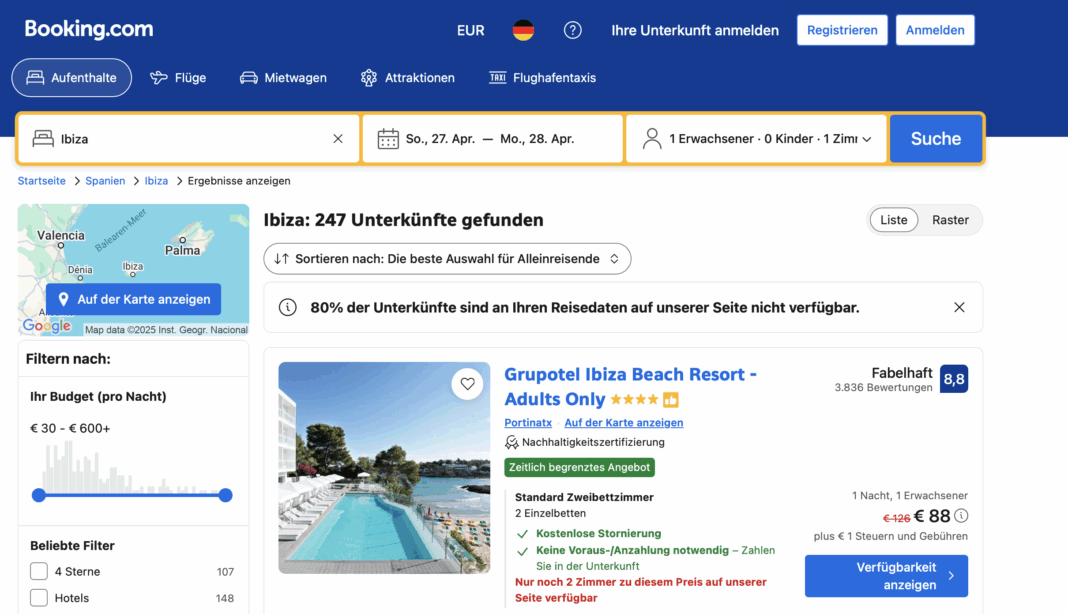Click the German flag language icon
Image resolution: width=1068 pixels, height=614 pixels.
tap(523, 30)
